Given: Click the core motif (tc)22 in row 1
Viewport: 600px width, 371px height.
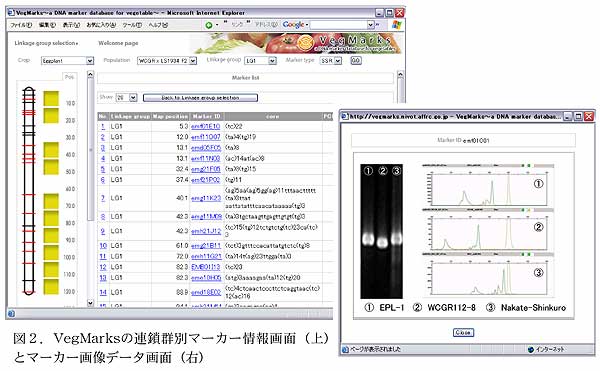Looking at the screenshot, I should pos(234,126).
